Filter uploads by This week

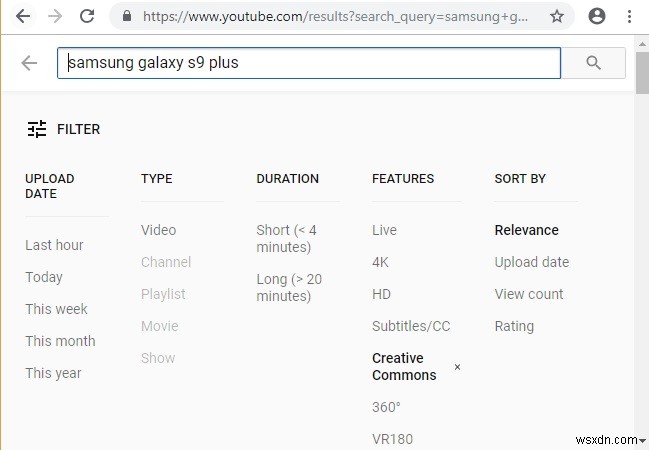(x=56, y=309)
